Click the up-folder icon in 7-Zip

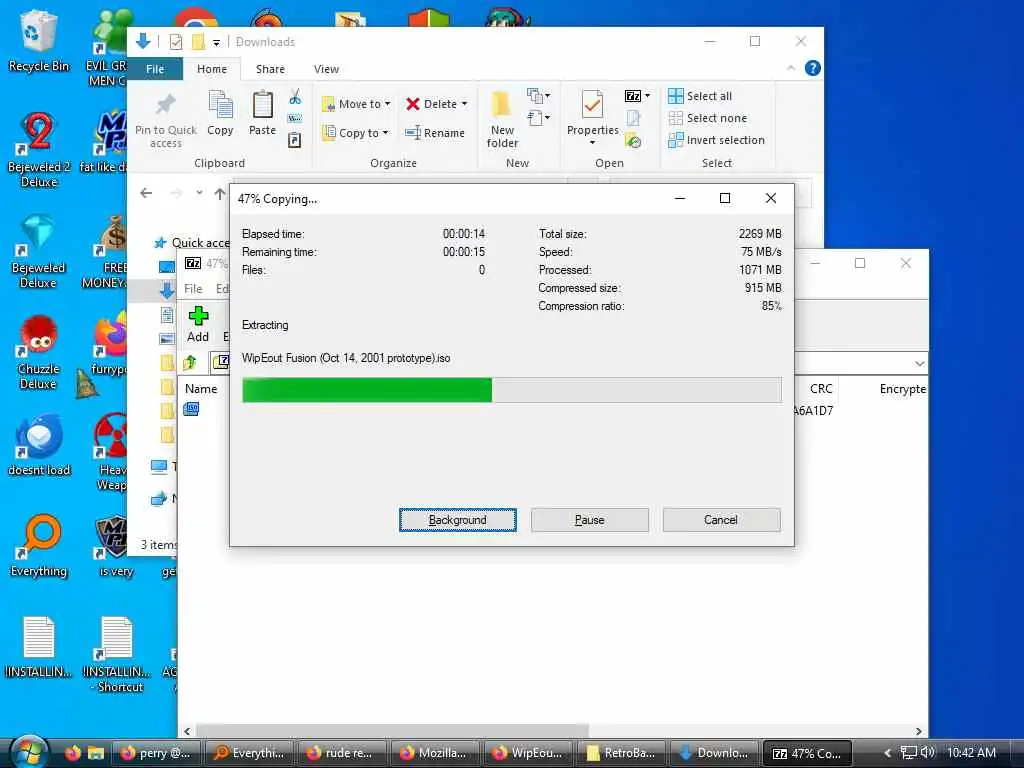click(190, 362)
